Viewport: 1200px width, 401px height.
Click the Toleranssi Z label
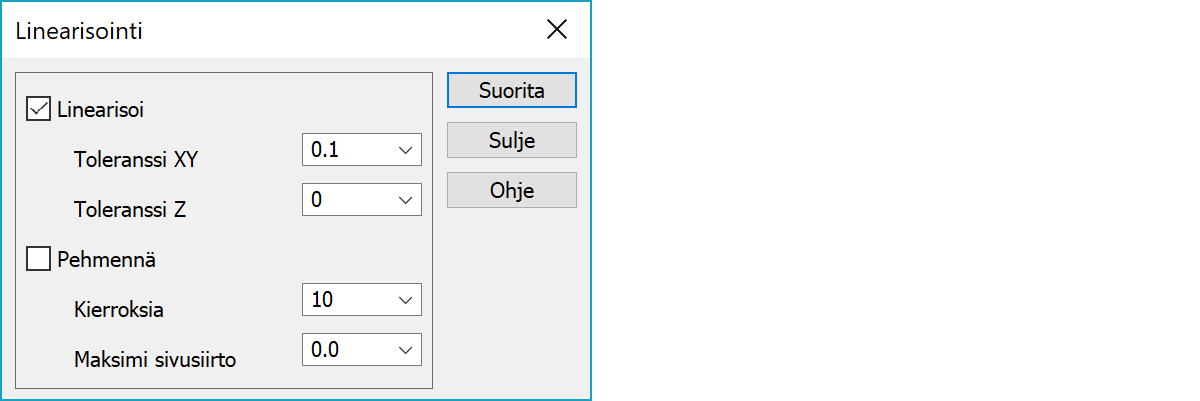(130, 210)
